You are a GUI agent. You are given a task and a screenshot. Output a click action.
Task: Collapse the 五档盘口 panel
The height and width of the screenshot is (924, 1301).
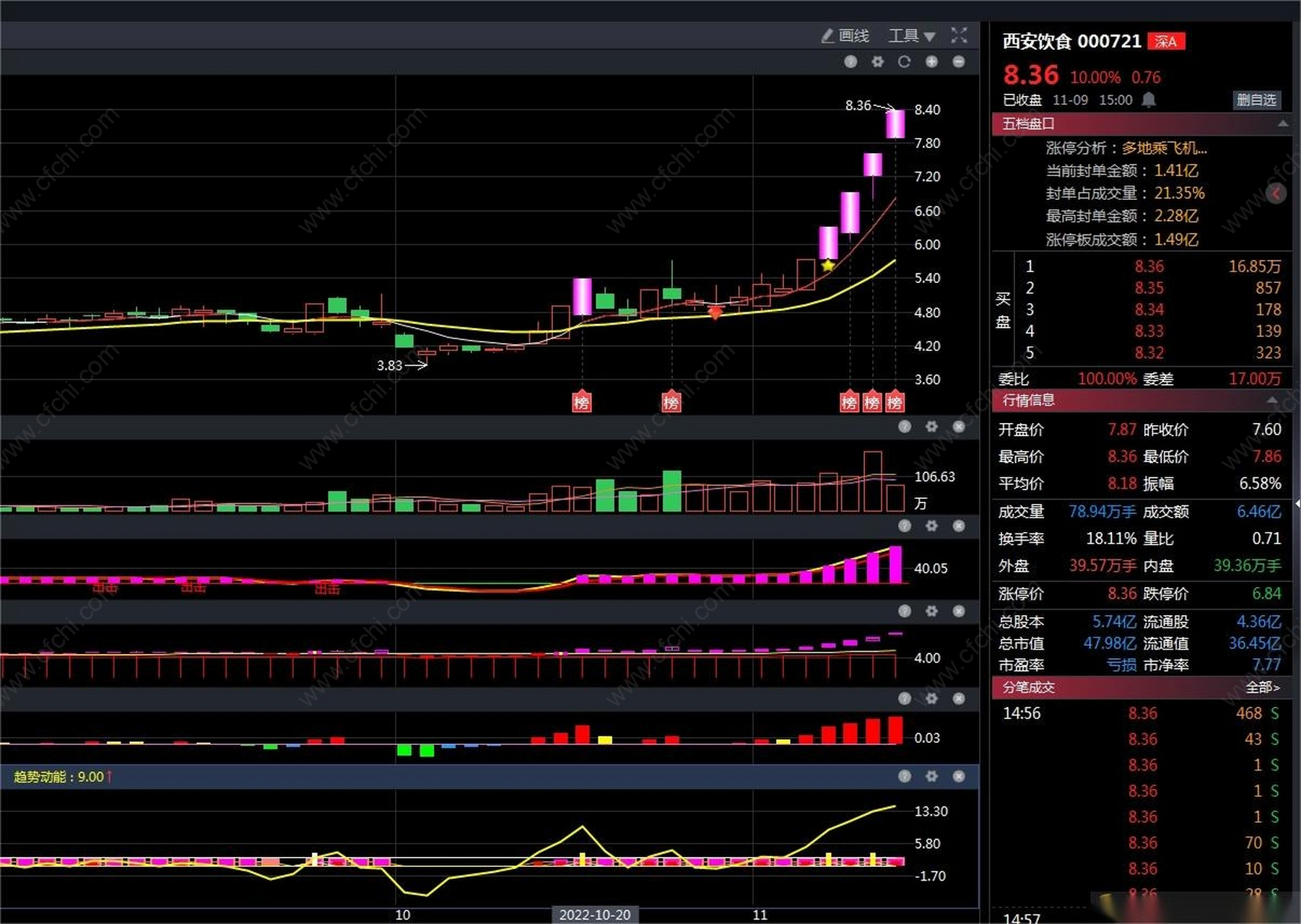click(1282, 124)
